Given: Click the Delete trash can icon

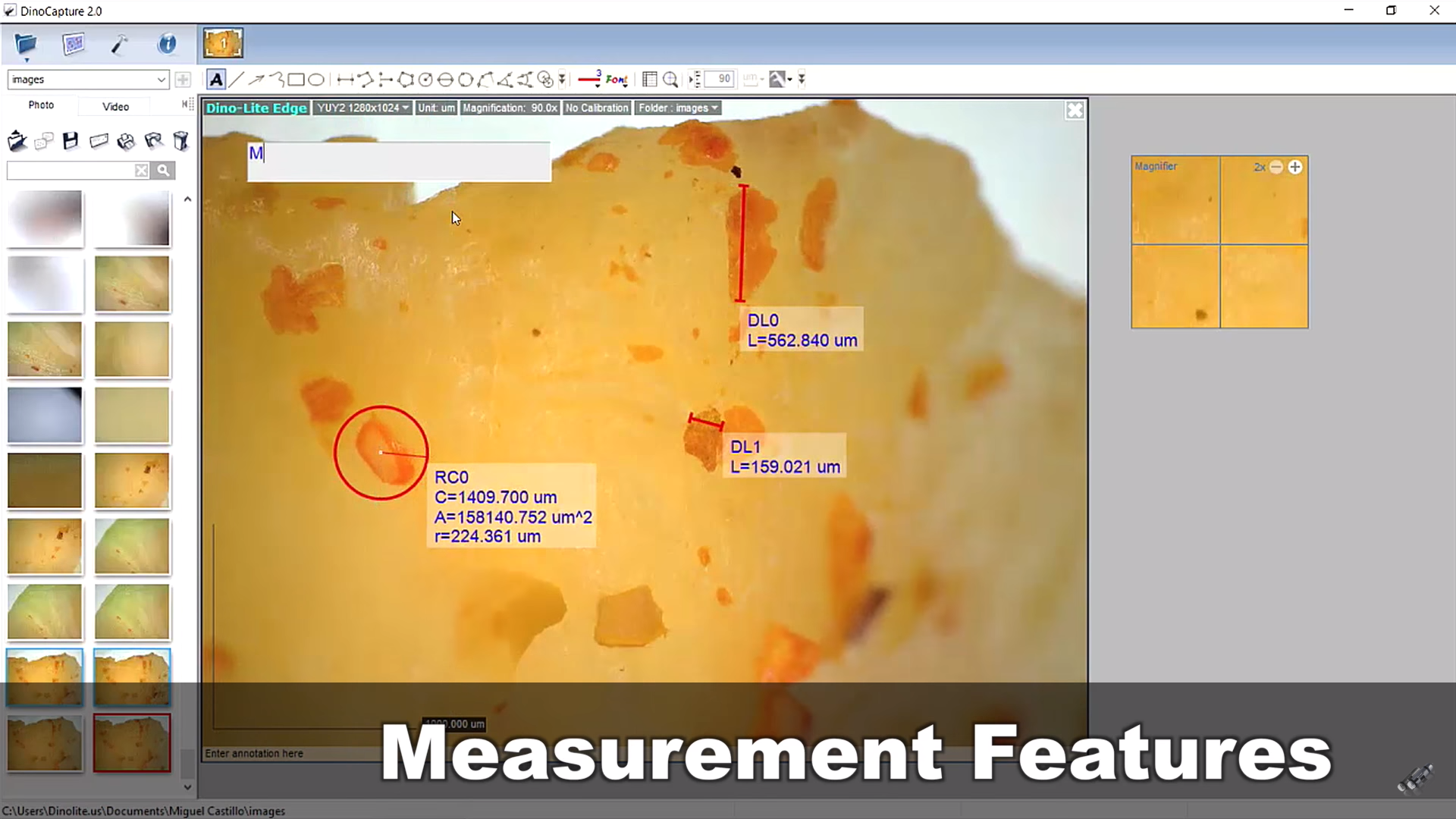Looking at the screenshot, I should pyautogui.click(x=180, y=141).
